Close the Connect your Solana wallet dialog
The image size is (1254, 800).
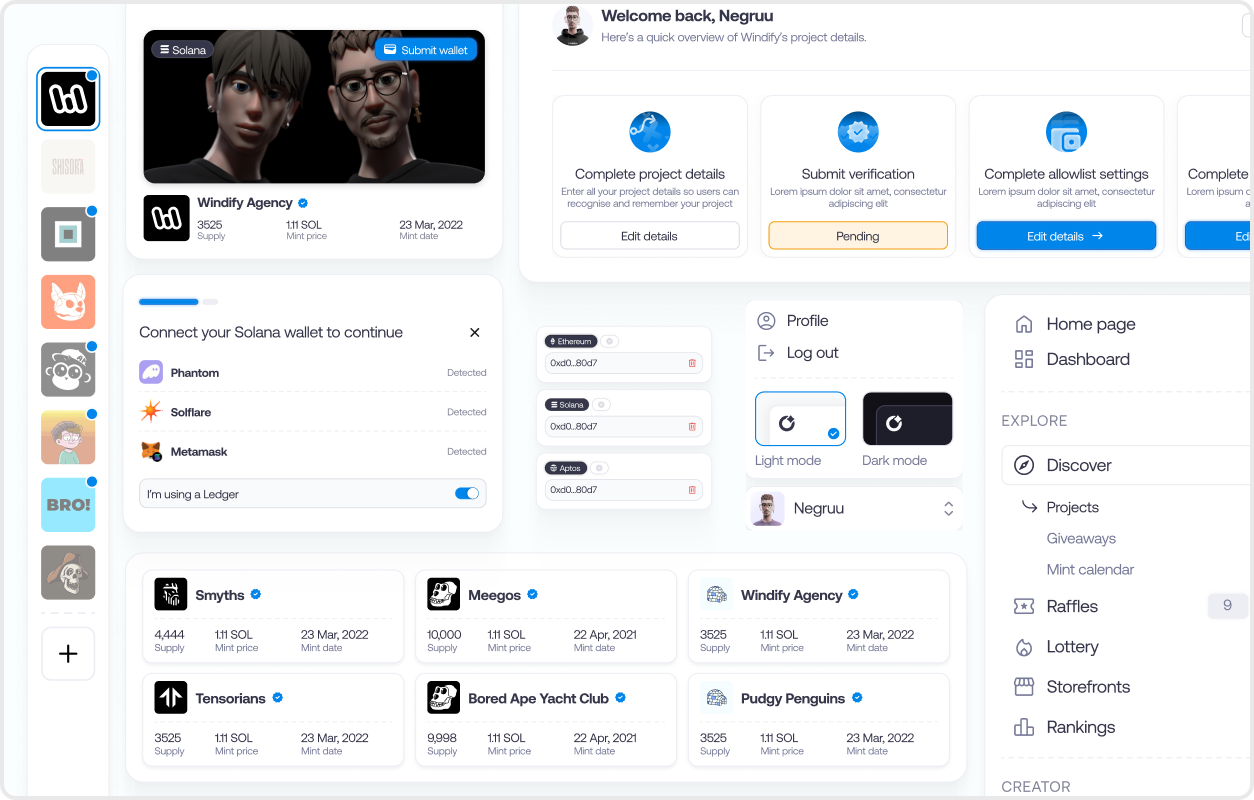[x=475, y=333]
